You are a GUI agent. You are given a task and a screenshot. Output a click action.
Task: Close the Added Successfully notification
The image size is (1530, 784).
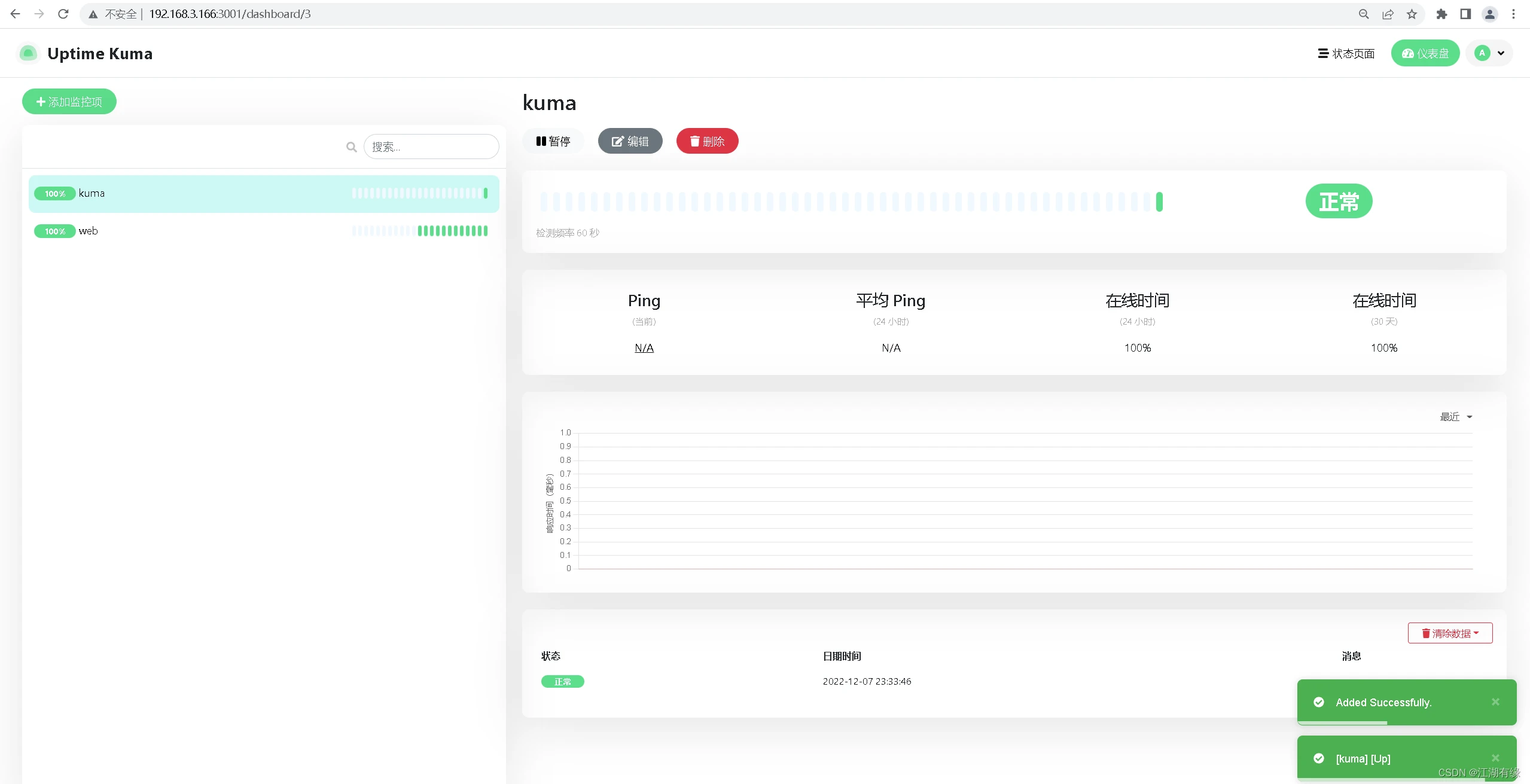coord(1495,702)
